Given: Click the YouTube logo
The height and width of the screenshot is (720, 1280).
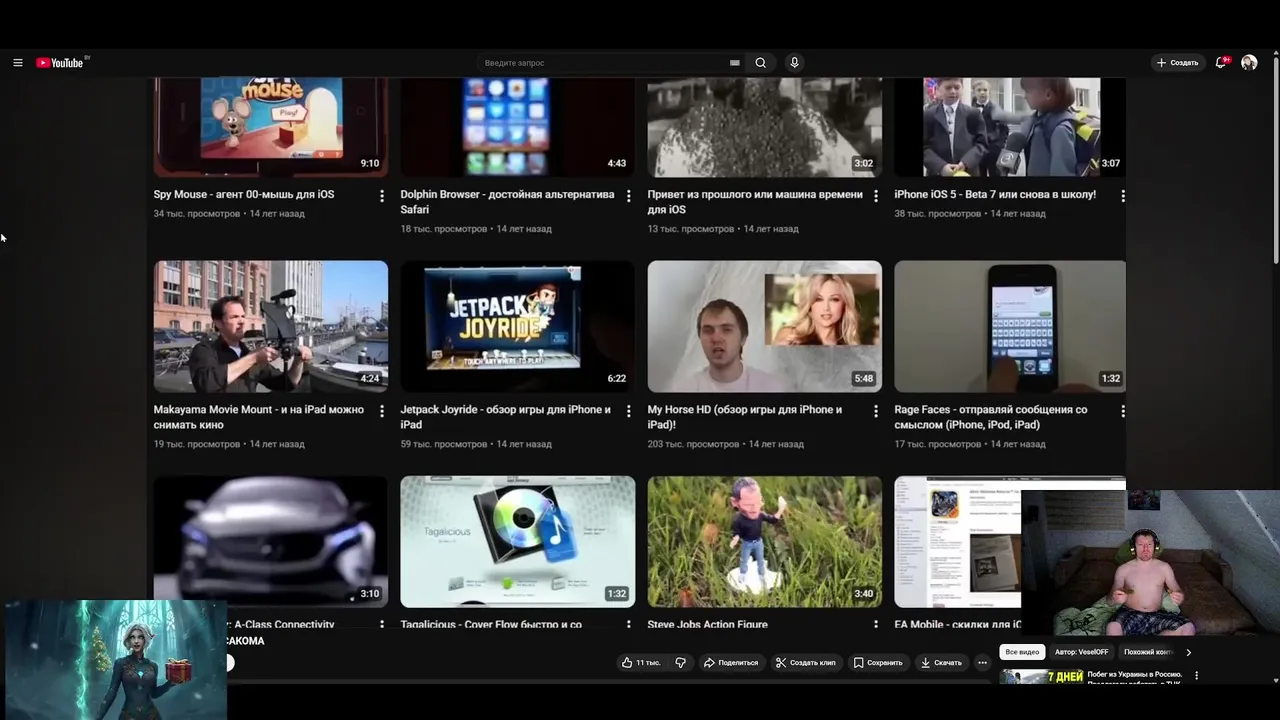Looking at the screenshot, I should 62,62.
